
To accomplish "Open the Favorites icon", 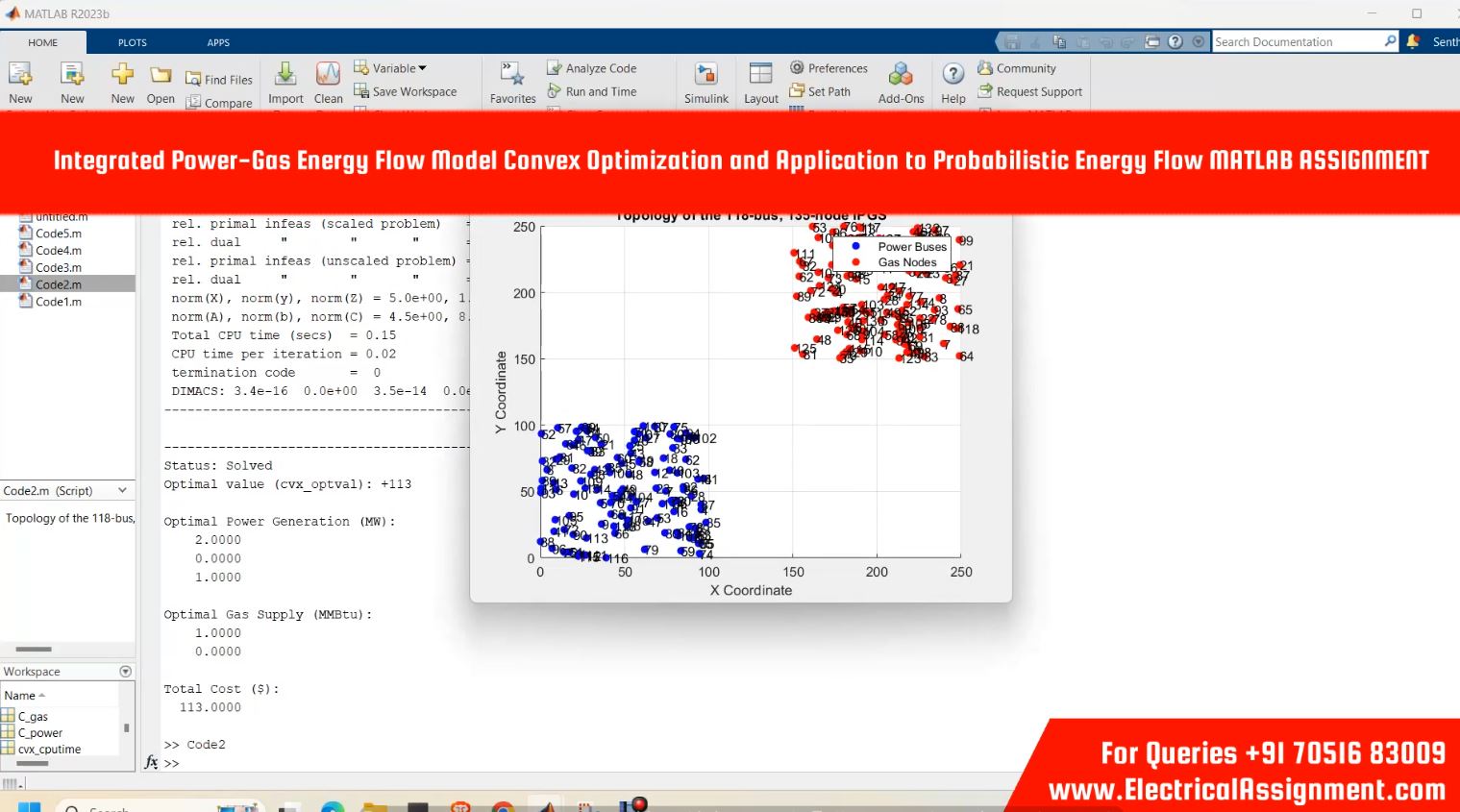I will [512, 76].
